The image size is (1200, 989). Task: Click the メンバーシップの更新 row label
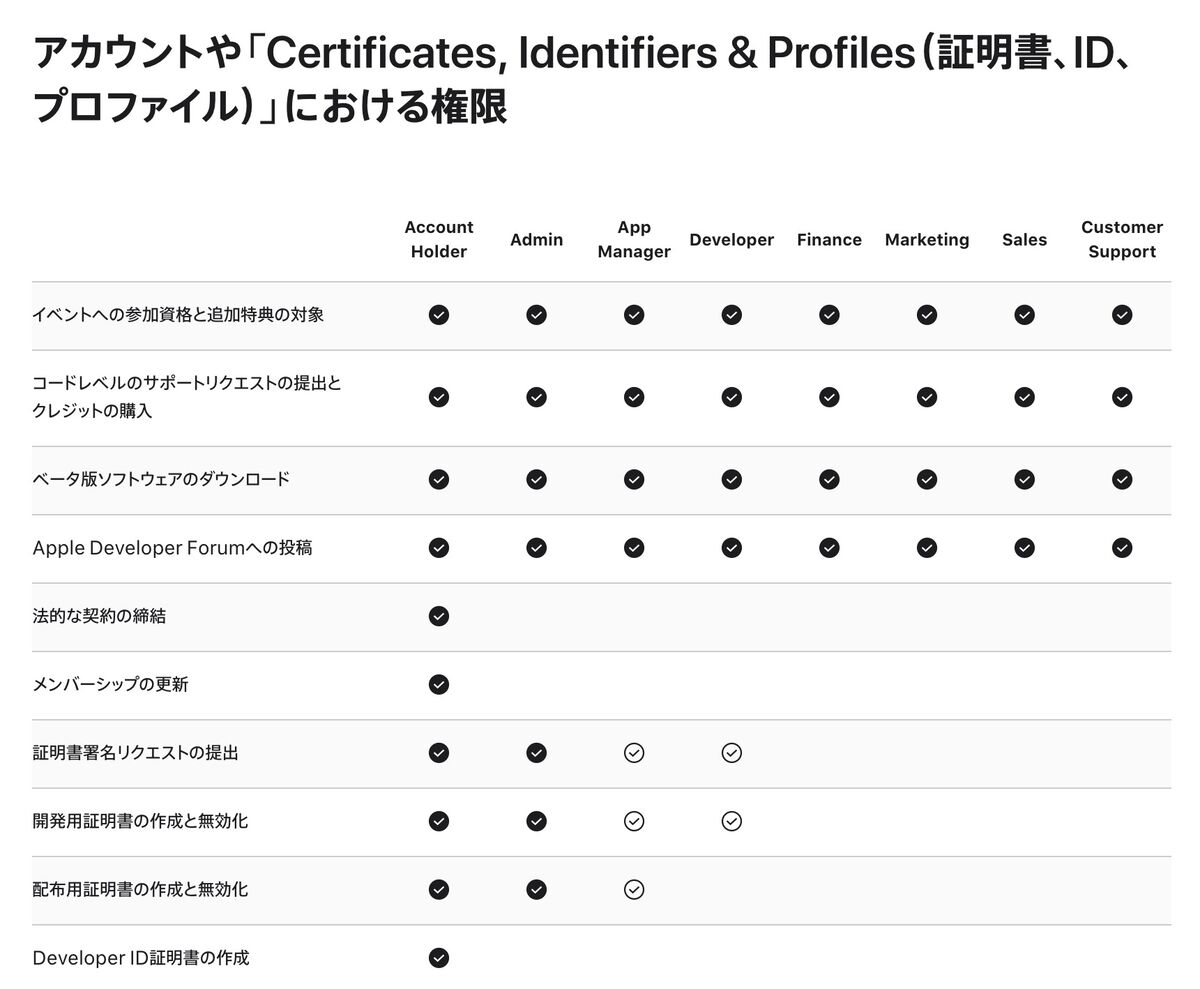110,685
